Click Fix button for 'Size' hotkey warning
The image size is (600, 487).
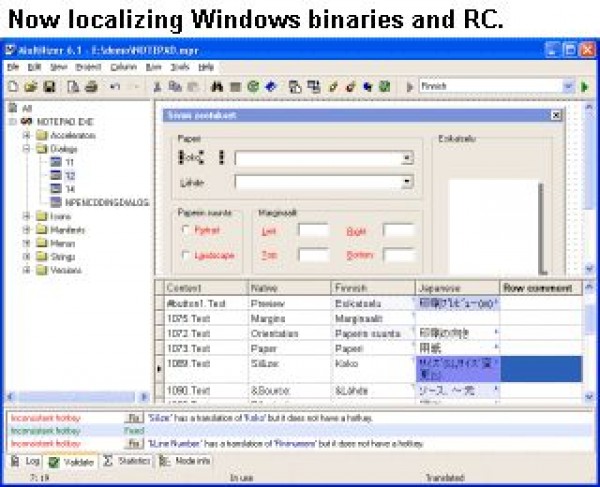134,418
